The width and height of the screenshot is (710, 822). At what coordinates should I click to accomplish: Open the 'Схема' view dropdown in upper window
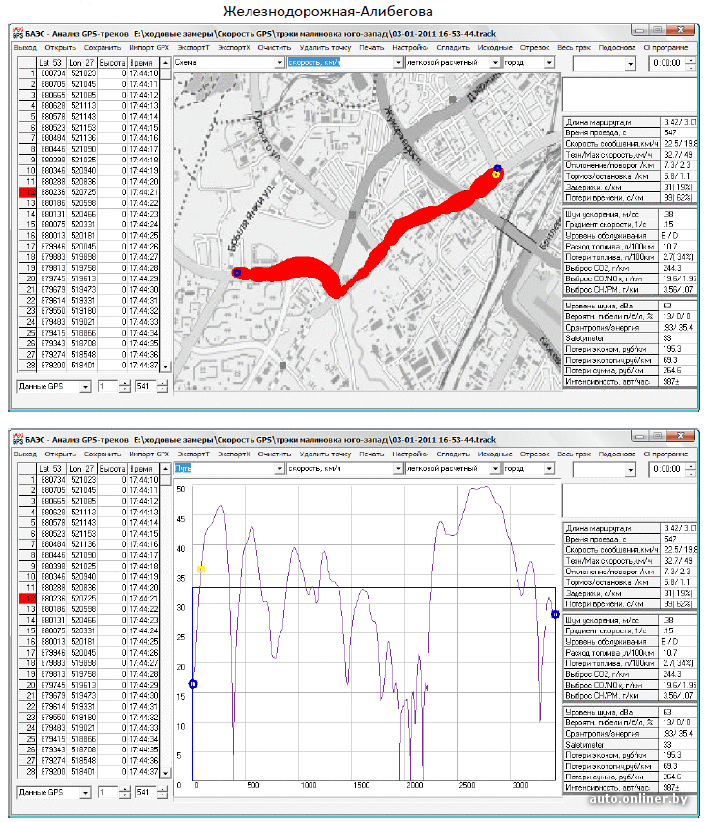click(277, 62)
